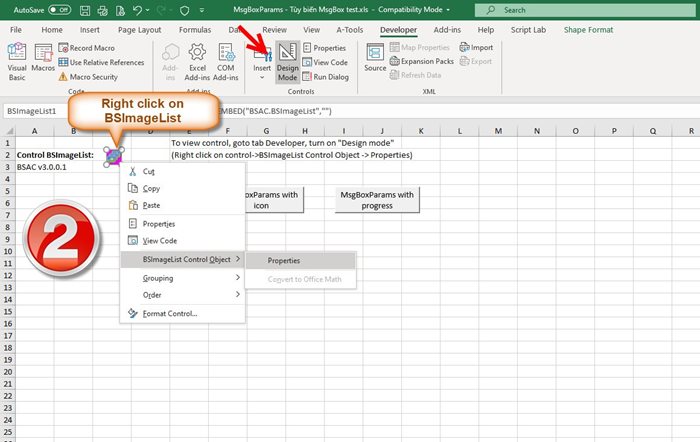Click the Undo arrow icon
The height and width of the screenshot is (442, 700).
(138, 10)
